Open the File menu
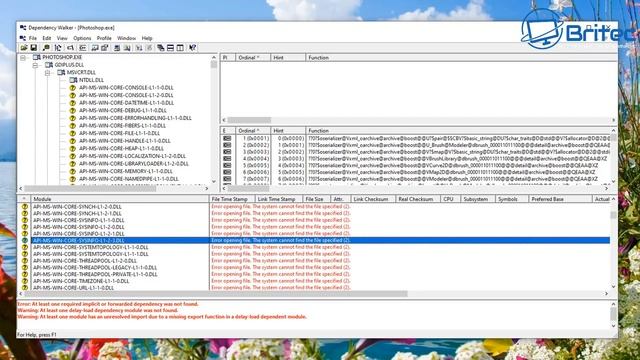Viewport: 640px width, 360px height. 33,38
